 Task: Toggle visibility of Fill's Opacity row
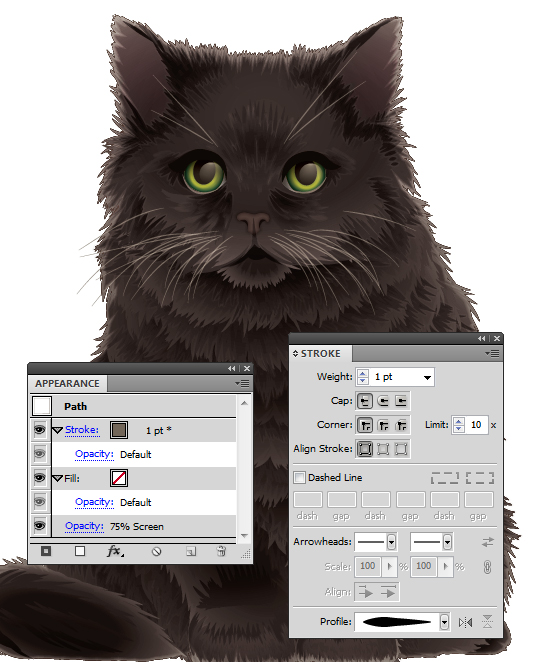(40, 502)
